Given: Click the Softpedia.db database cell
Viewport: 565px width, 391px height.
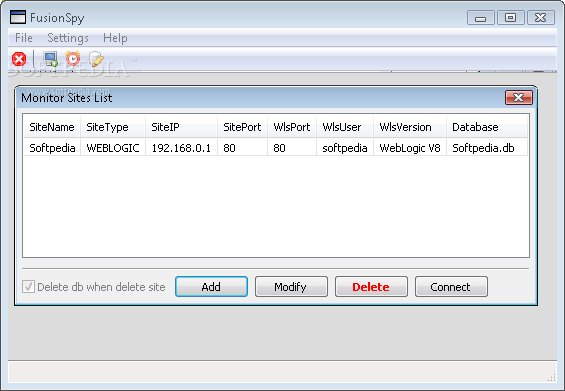Looking at the screenshot, I should coord(487,148).
